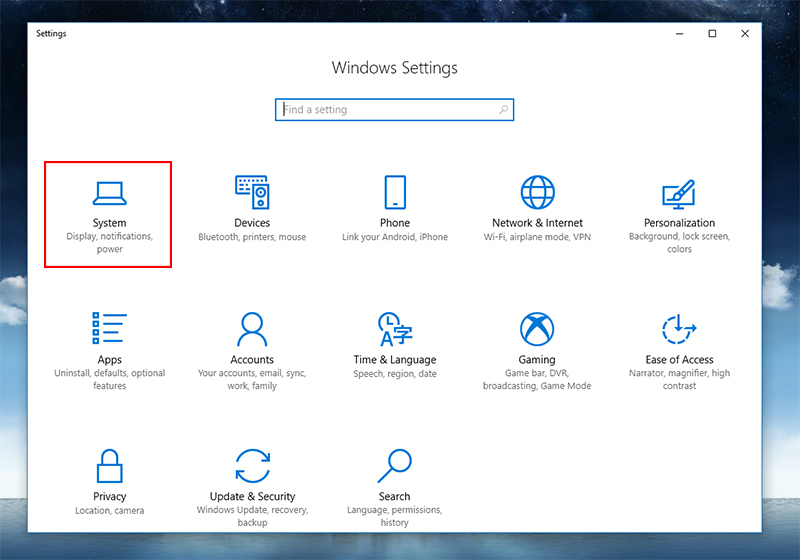This screenshot has height=560, width=800.
Task: Click the Network & Internet label
Action: click(537, 223)
